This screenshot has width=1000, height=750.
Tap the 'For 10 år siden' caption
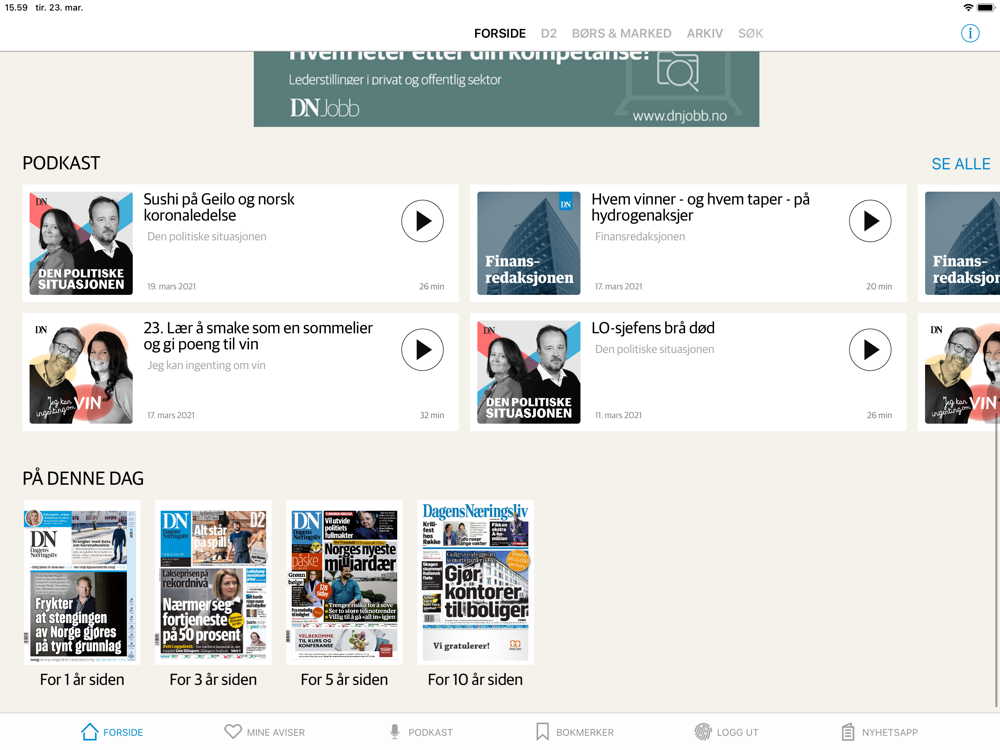point(475,680)
